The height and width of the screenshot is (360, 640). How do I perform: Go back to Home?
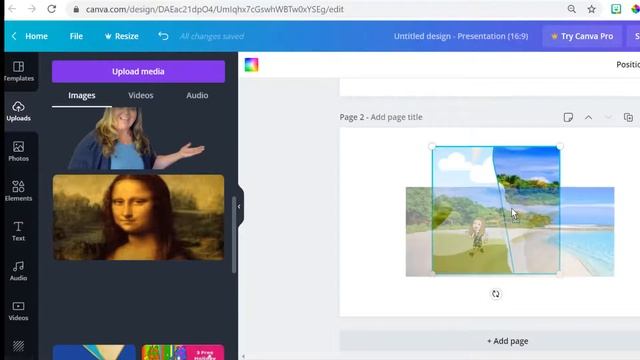coord(30,36)
